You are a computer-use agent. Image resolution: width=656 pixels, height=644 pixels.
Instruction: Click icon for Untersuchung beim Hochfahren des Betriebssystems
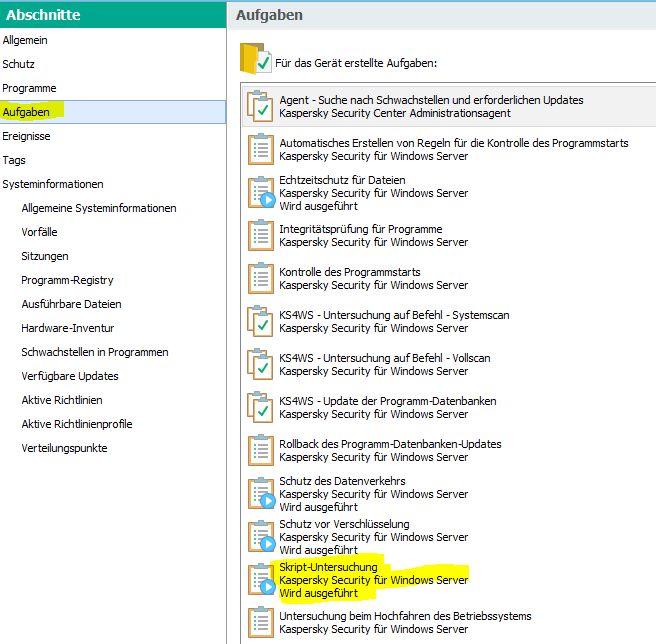[261, 622]
